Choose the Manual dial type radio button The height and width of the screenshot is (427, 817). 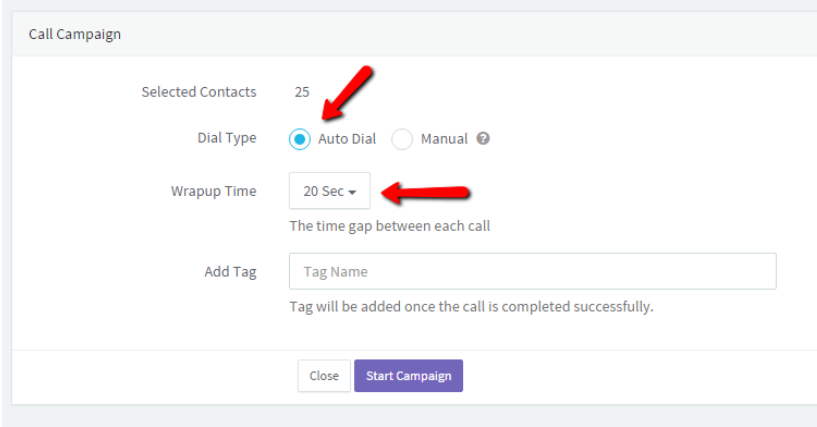tap(402, 139)
